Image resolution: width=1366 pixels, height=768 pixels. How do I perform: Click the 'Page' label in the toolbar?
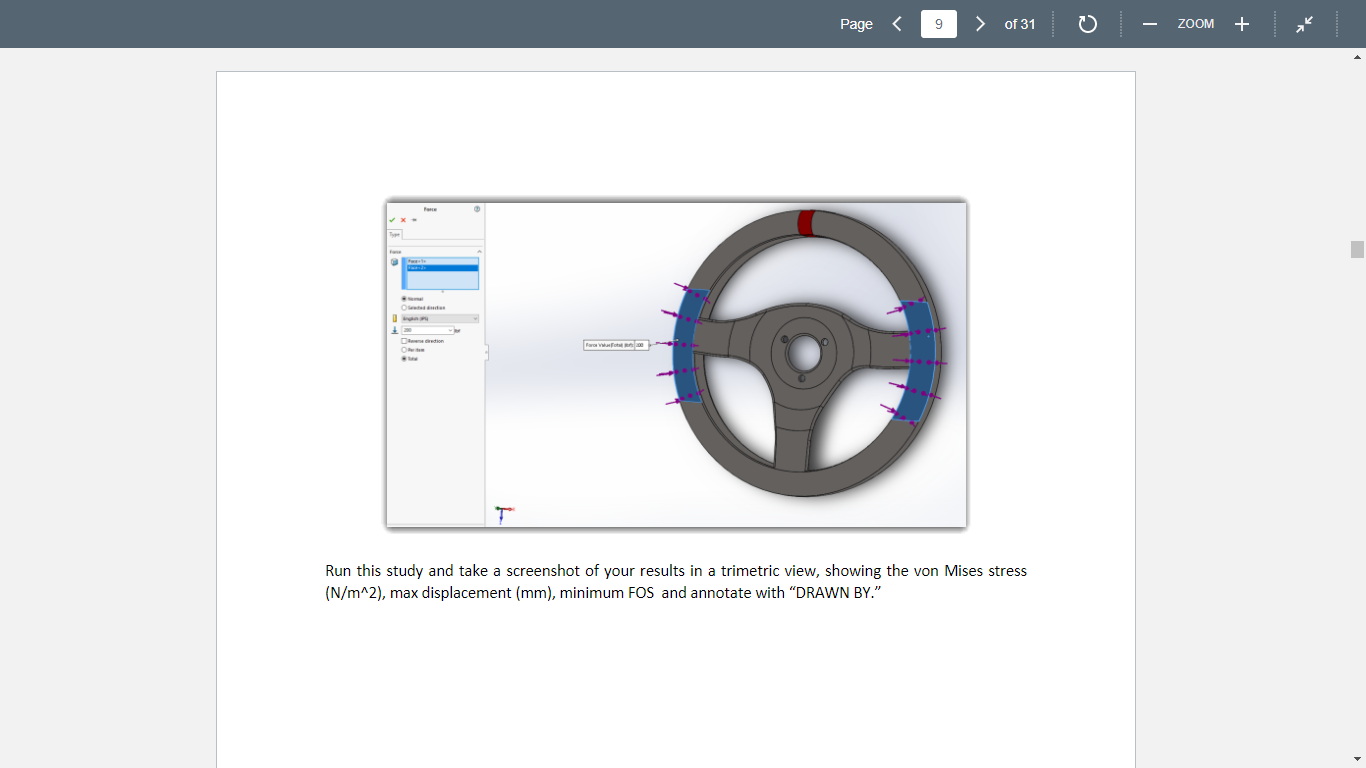pos(856,24)
